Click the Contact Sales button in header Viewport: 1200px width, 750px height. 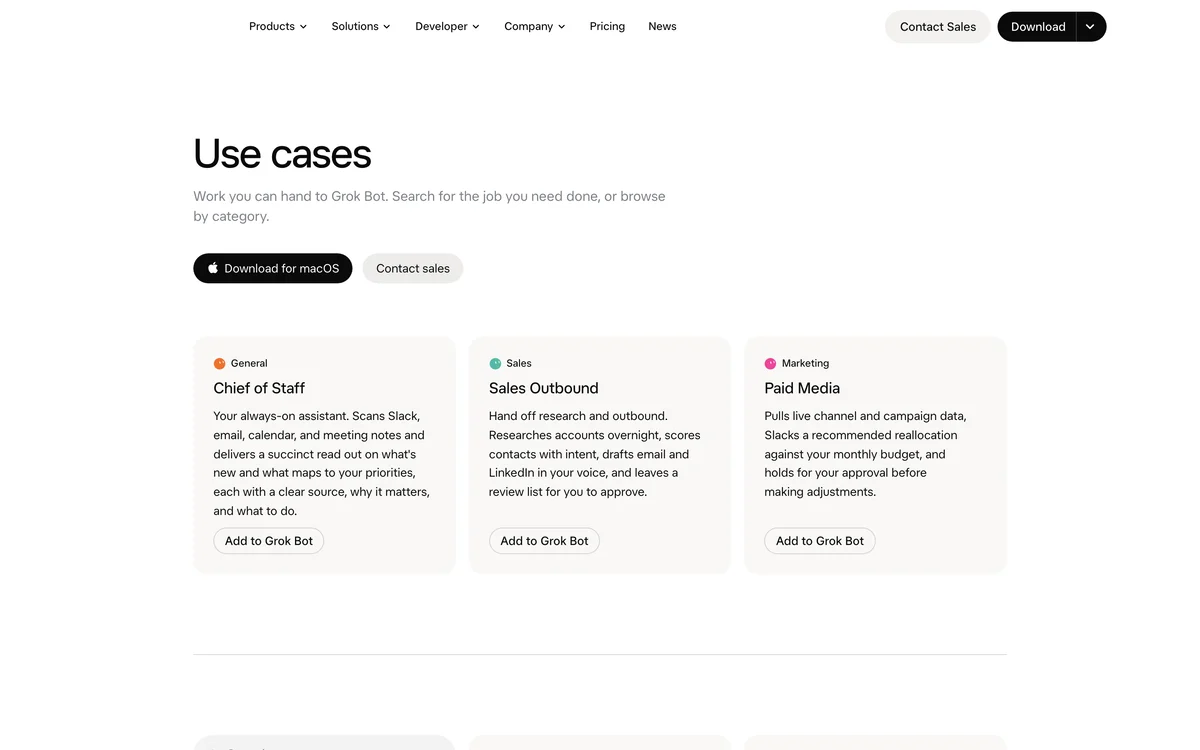(x=938, y=27)
